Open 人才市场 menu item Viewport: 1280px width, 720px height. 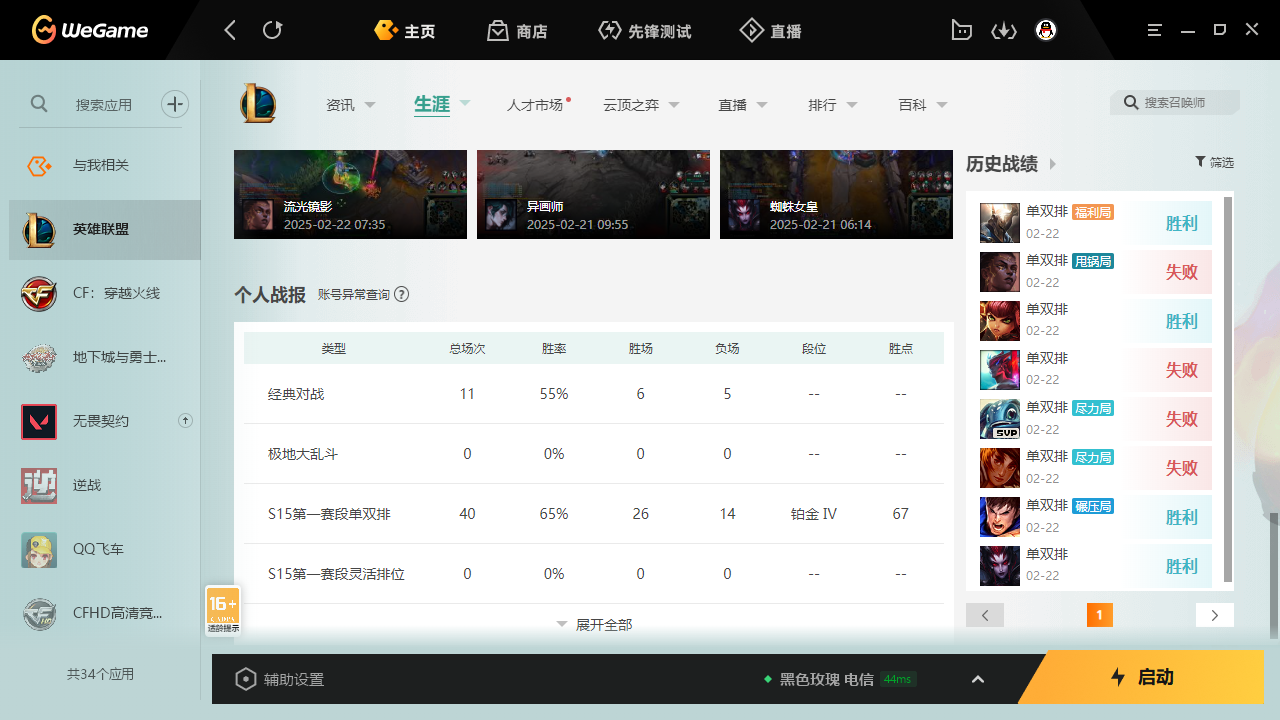point(535,104)
